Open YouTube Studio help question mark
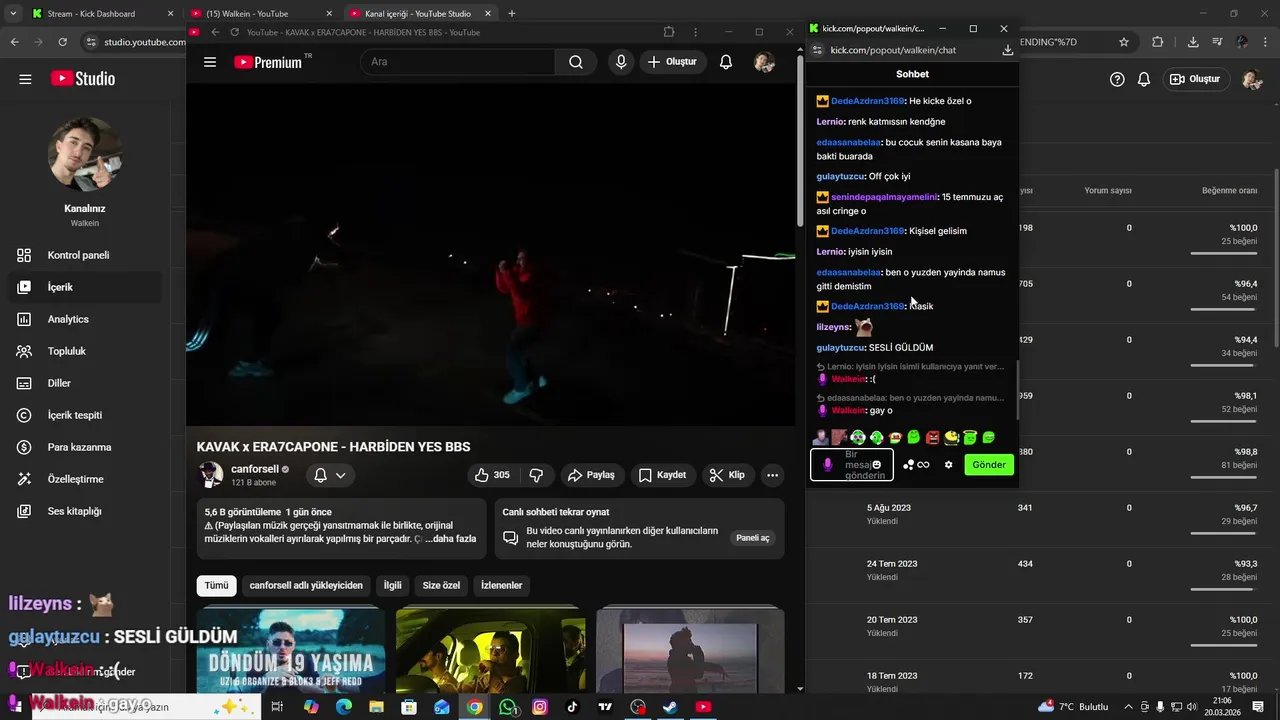The height and width of the screenshot is (720, 1280). 1117,79
